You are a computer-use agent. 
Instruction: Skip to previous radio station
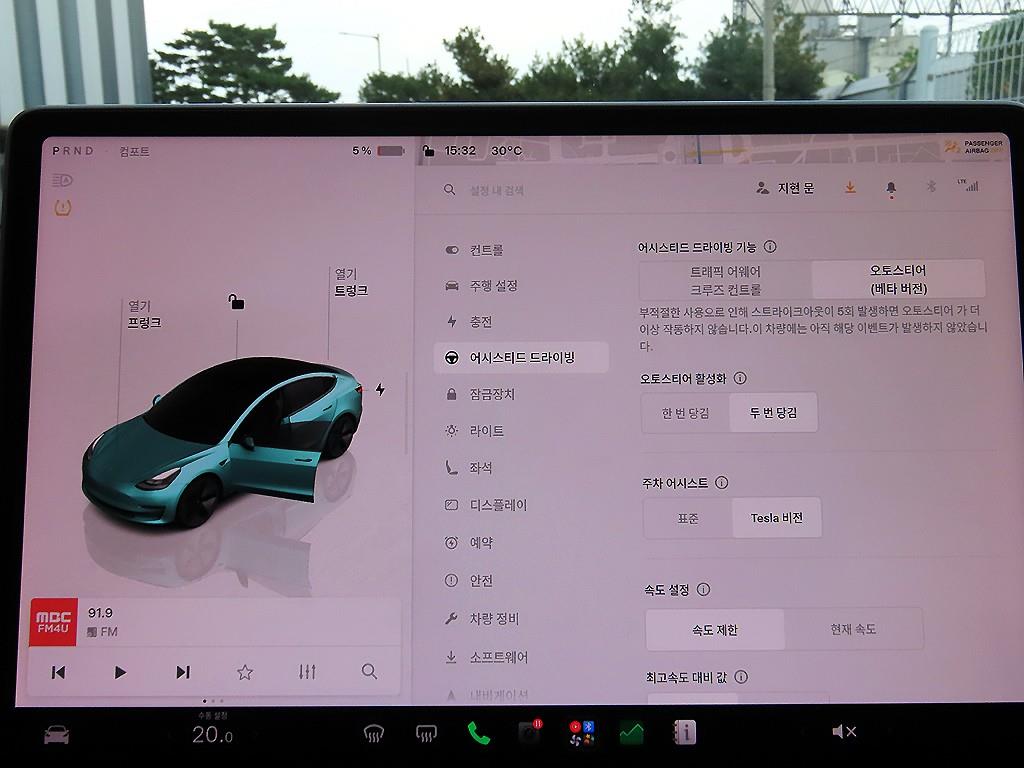click(58, 672)
